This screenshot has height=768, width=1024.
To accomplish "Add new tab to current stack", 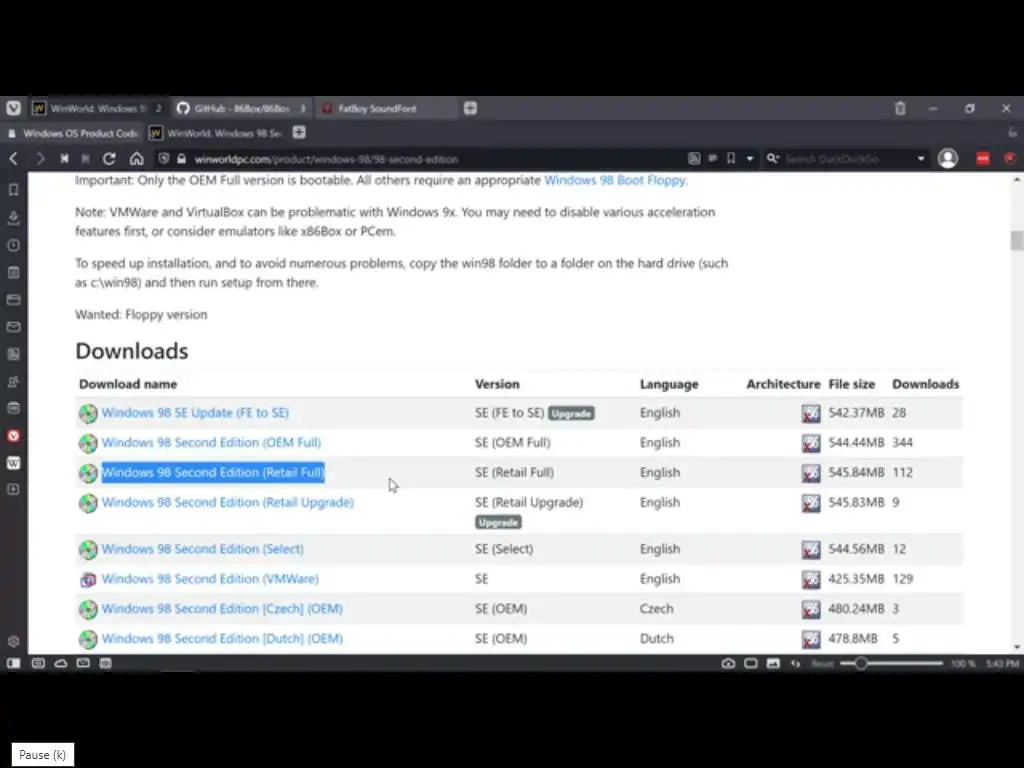I will 299,133.
